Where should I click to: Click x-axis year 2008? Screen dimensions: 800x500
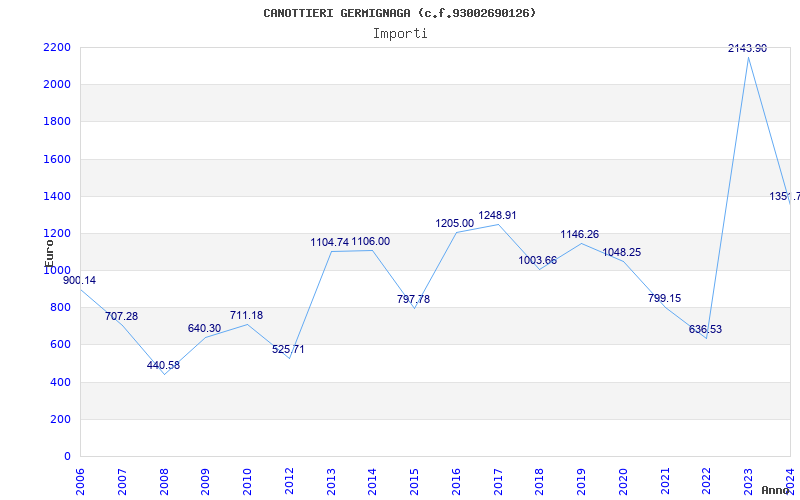163,481
